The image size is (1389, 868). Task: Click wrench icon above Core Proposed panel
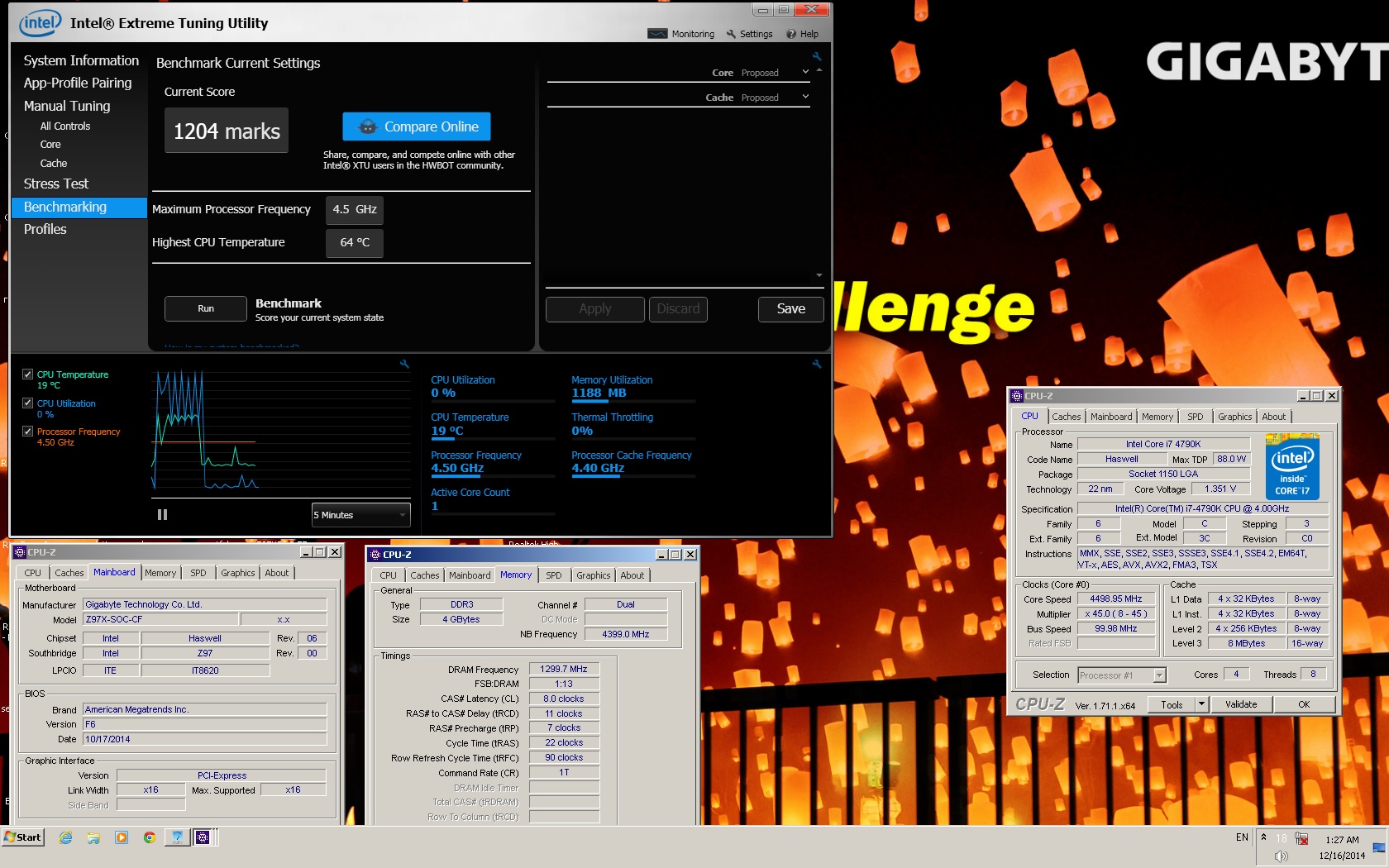tap(817, 57)
